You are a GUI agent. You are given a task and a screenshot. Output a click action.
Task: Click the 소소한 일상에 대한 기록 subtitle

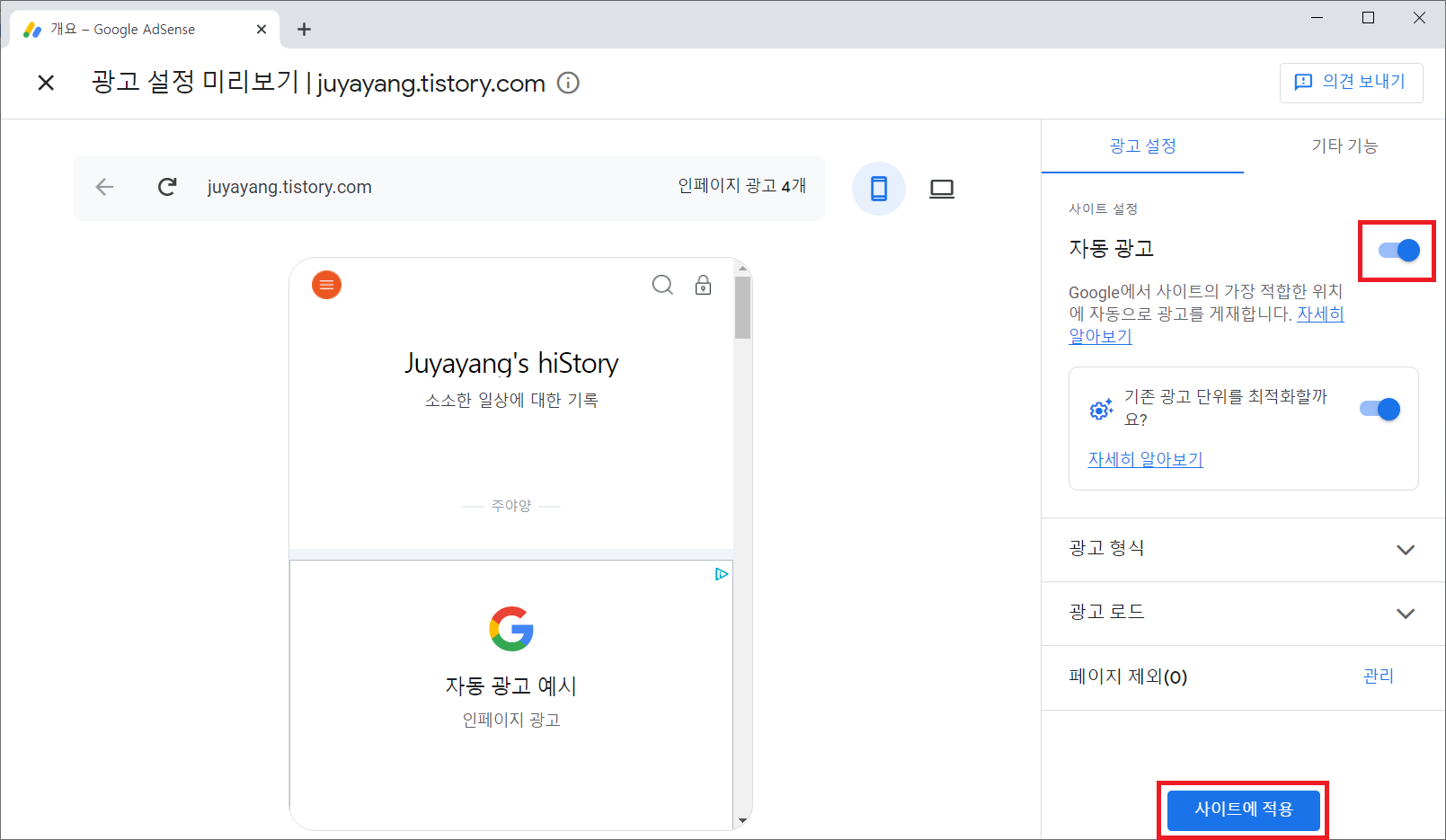point(511,400)
